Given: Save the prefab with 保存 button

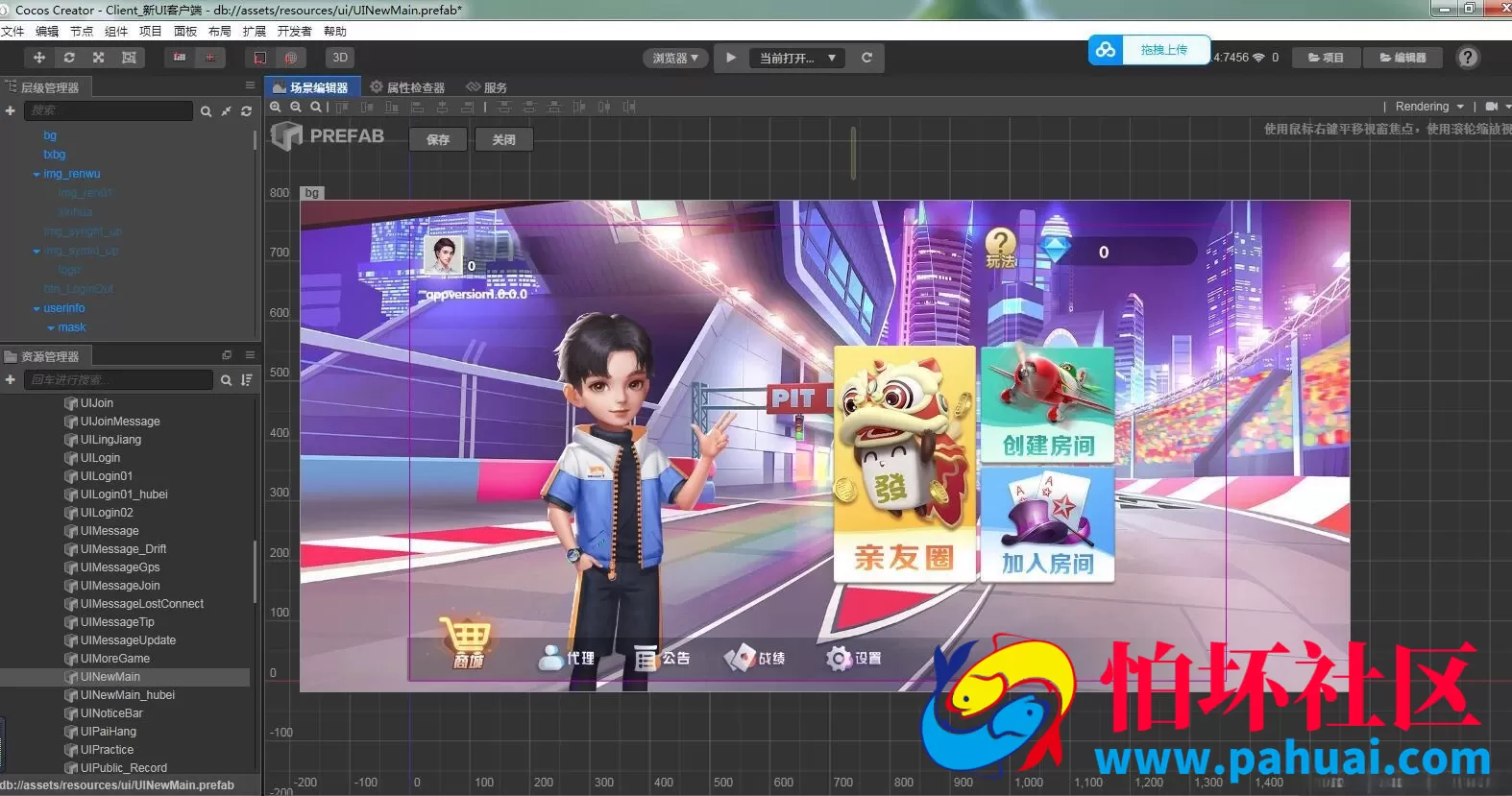Looking at the screenshot, I should (438, 139).
